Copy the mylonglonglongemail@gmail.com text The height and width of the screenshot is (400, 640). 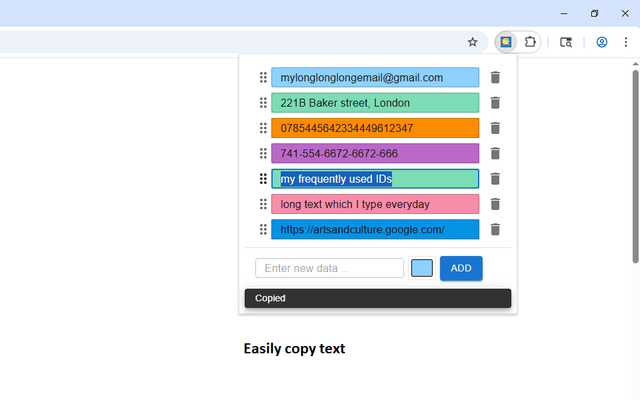(x=375, y=78)
